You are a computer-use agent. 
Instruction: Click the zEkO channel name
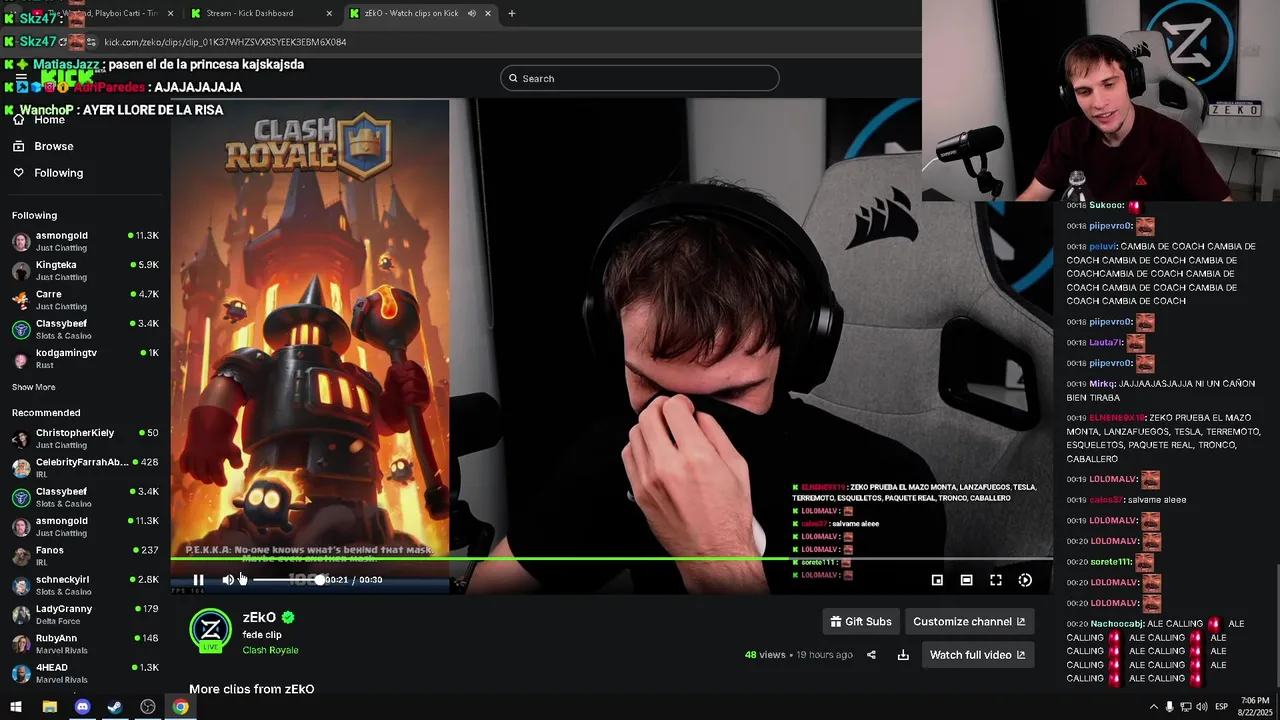[x=259, y=617]
